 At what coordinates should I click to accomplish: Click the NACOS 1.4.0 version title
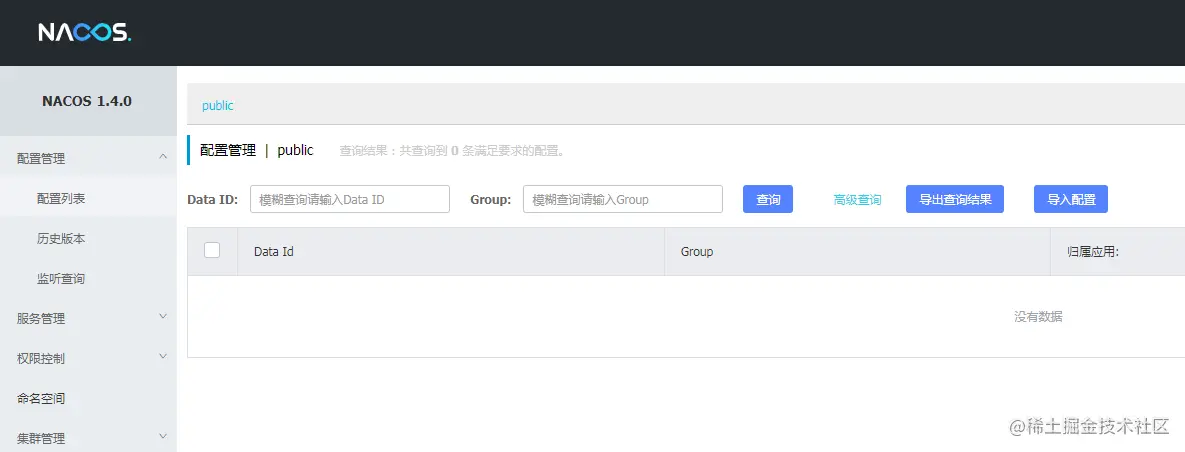coord(87,101)
